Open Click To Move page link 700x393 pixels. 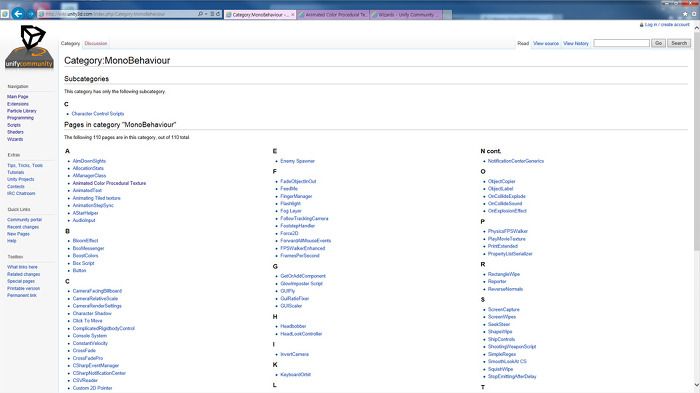click(88, 321)
